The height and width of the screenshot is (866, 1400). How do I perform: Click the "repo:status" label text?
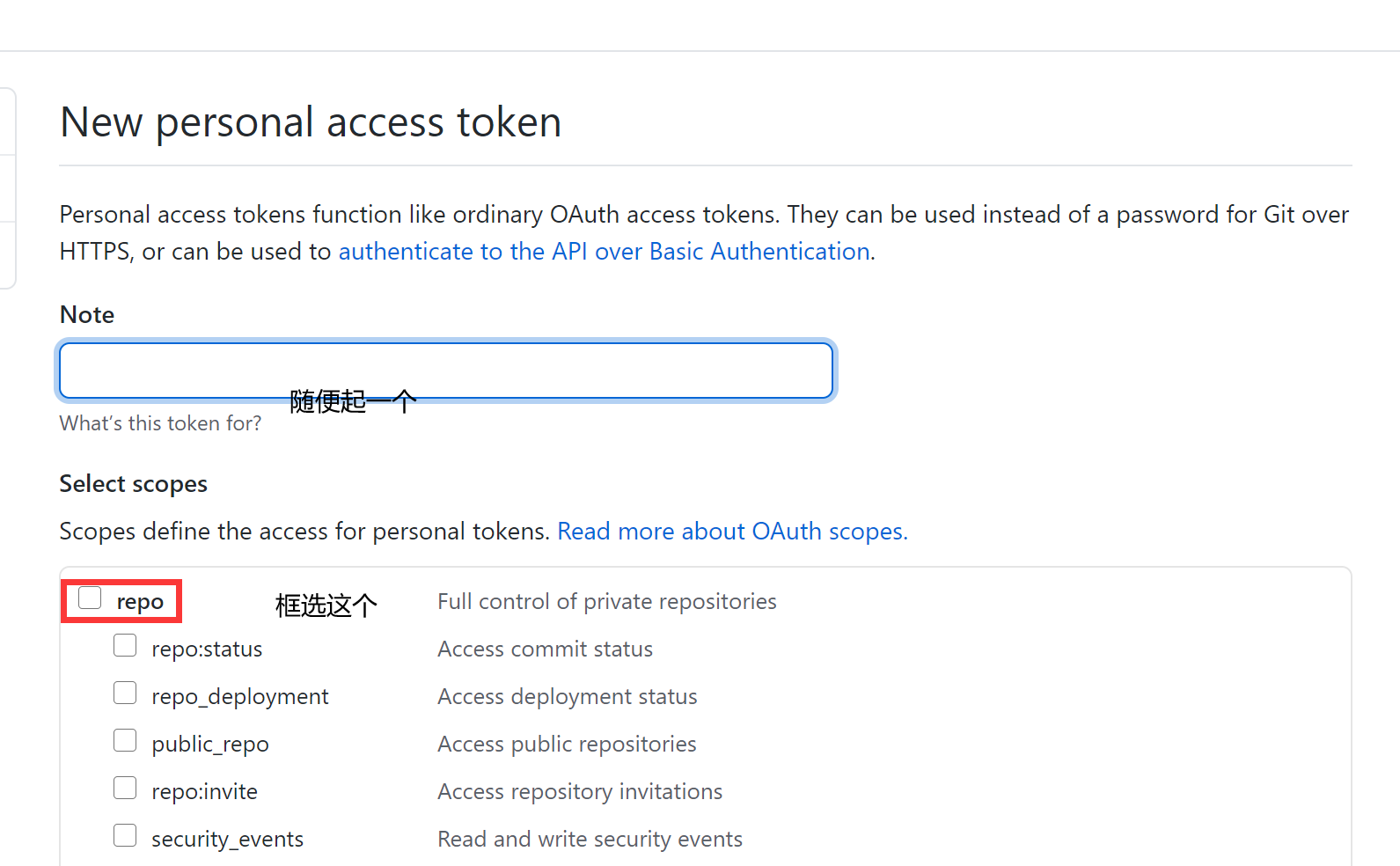tap(207, 649)
